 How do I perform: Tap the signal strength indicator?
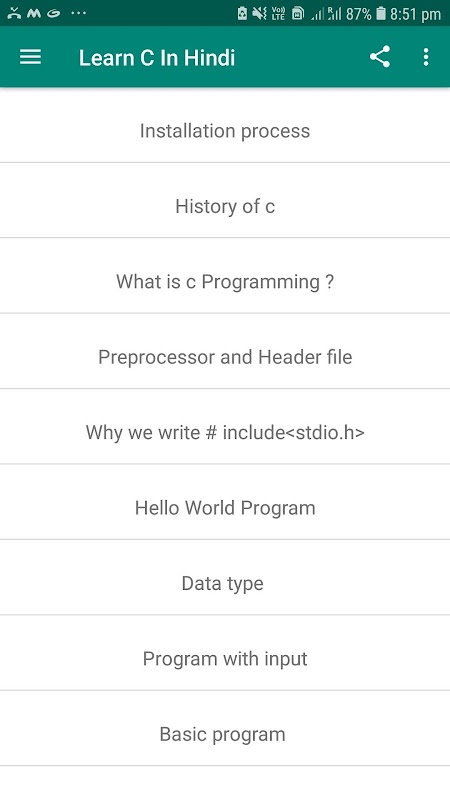[326, 14]
